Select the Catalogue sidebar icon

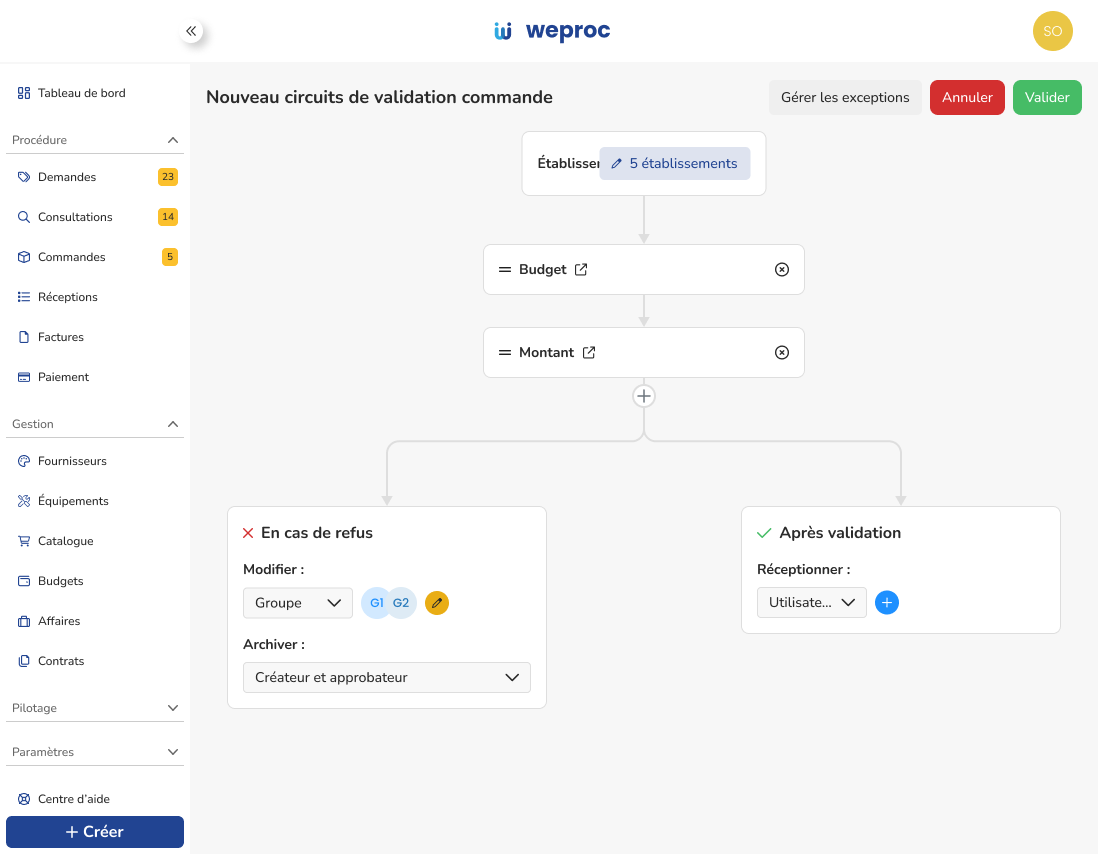24,540
